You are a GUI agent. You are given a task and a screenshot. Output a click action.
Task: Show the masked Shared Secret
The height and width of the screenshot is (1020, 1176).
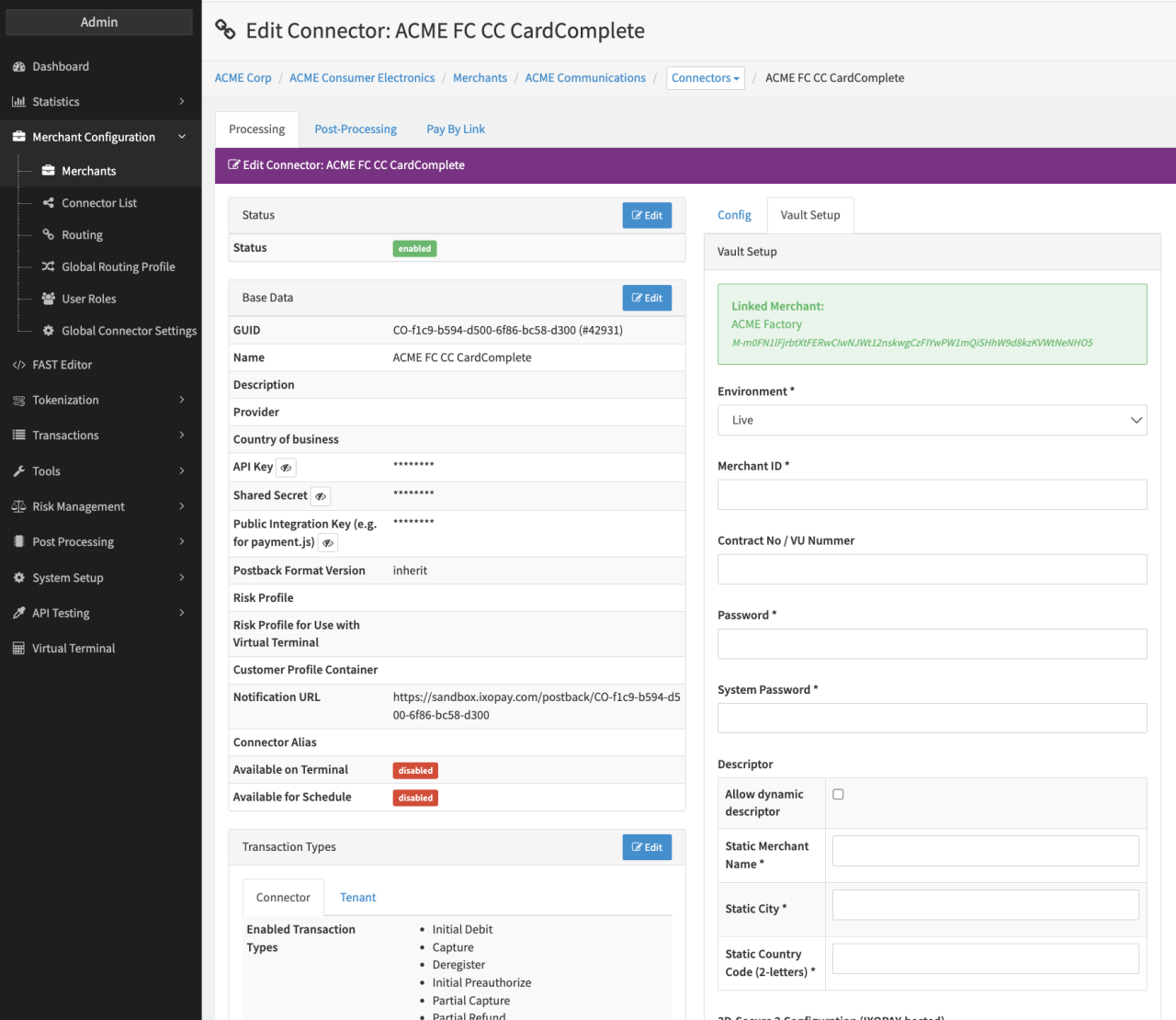point(321,496)
